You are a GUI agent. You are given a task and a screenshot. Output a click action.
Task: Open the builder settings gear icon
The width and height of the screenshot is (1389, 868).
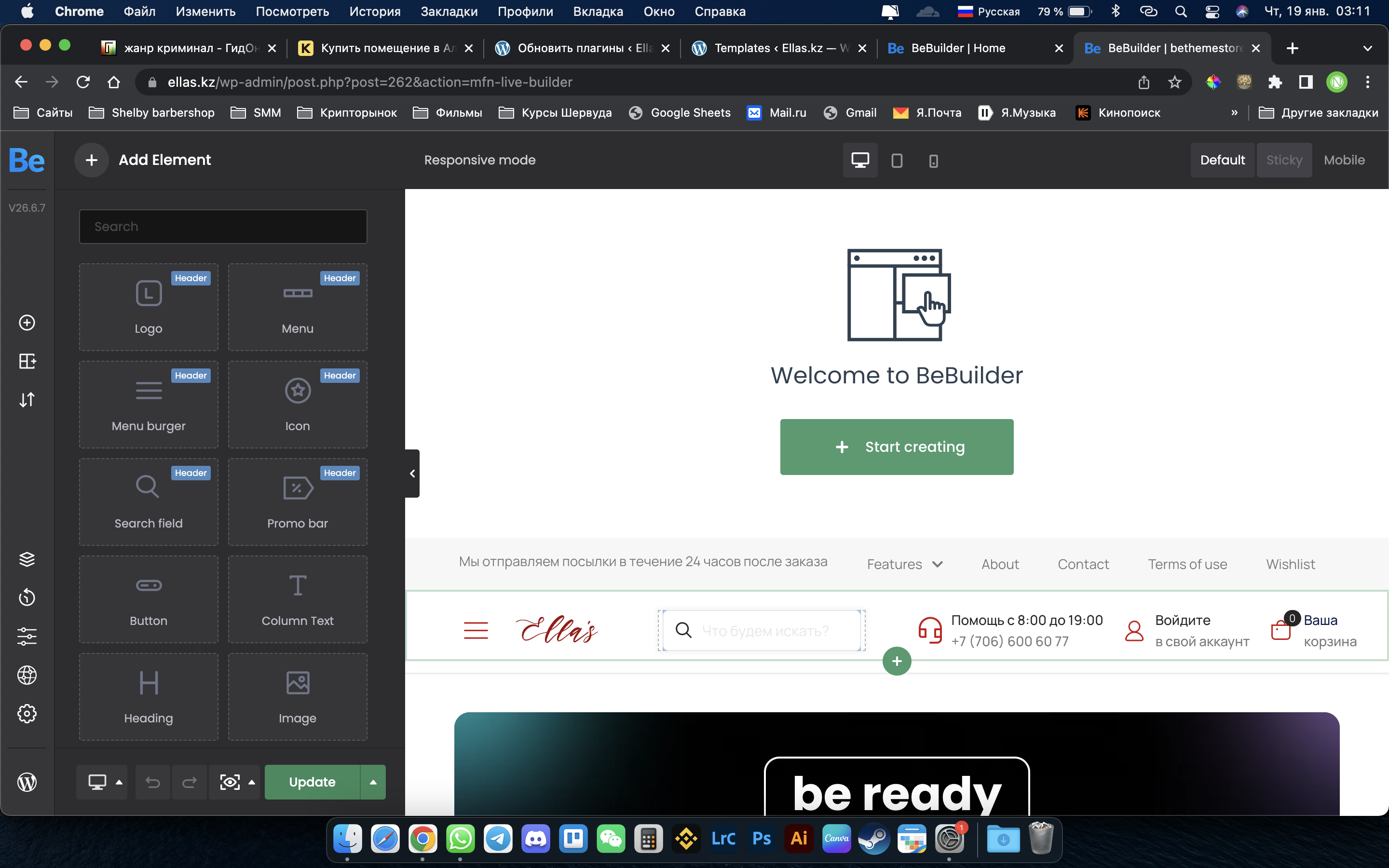pyautogui.click(x=27, y=714)
